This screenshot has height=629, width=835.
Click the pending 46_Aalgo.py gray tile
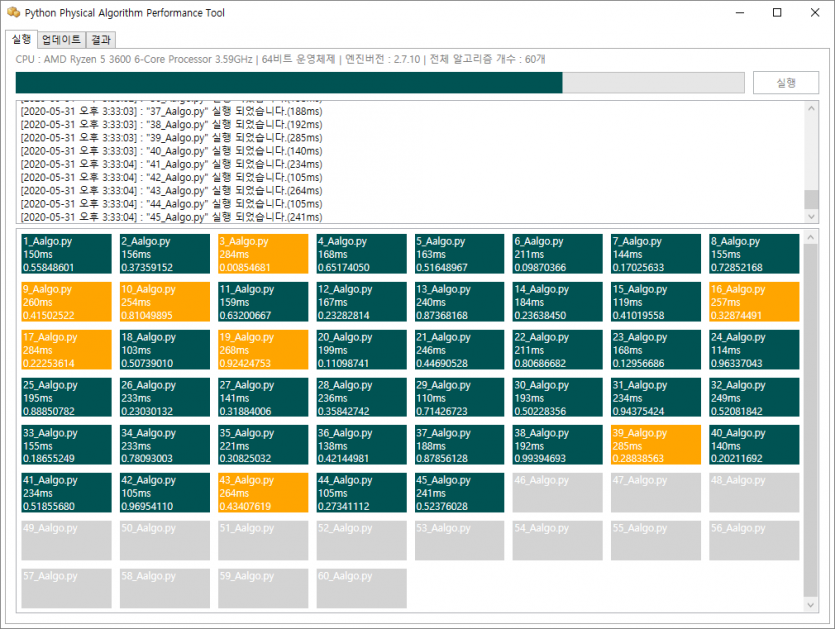[558, 493]
